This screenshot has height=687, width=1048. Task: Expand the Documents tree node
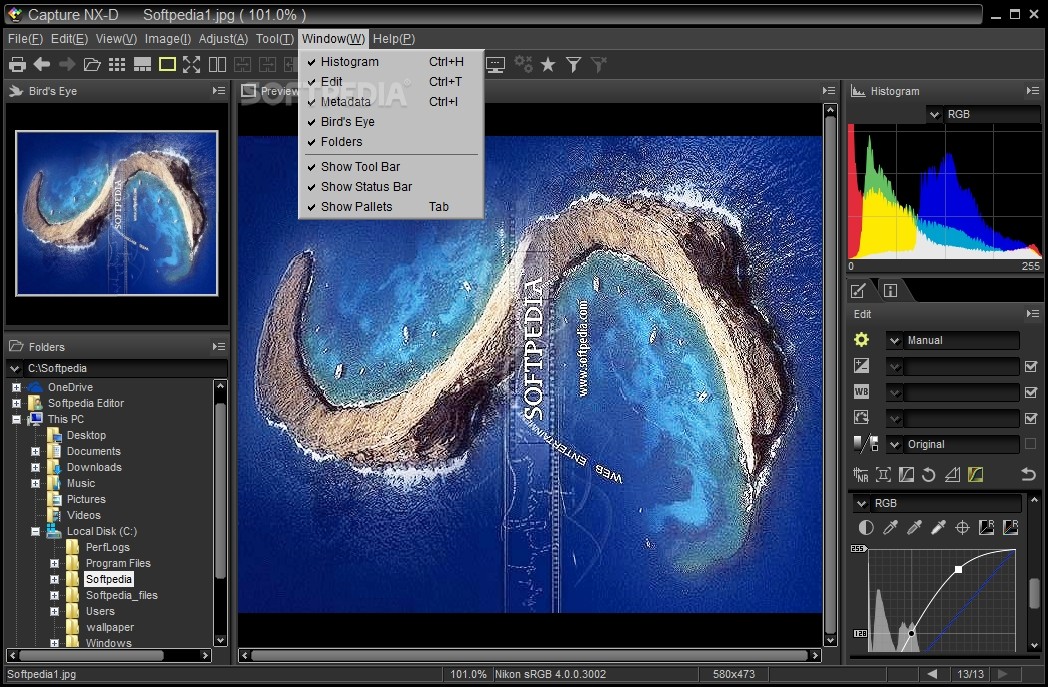35,451
